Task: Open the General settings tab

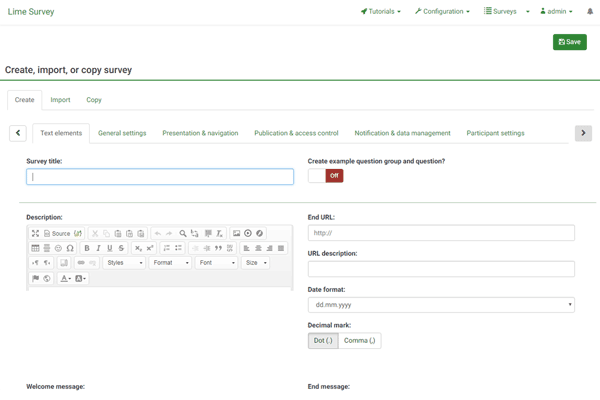Action: pyautogui.click(x=122, y=133)
